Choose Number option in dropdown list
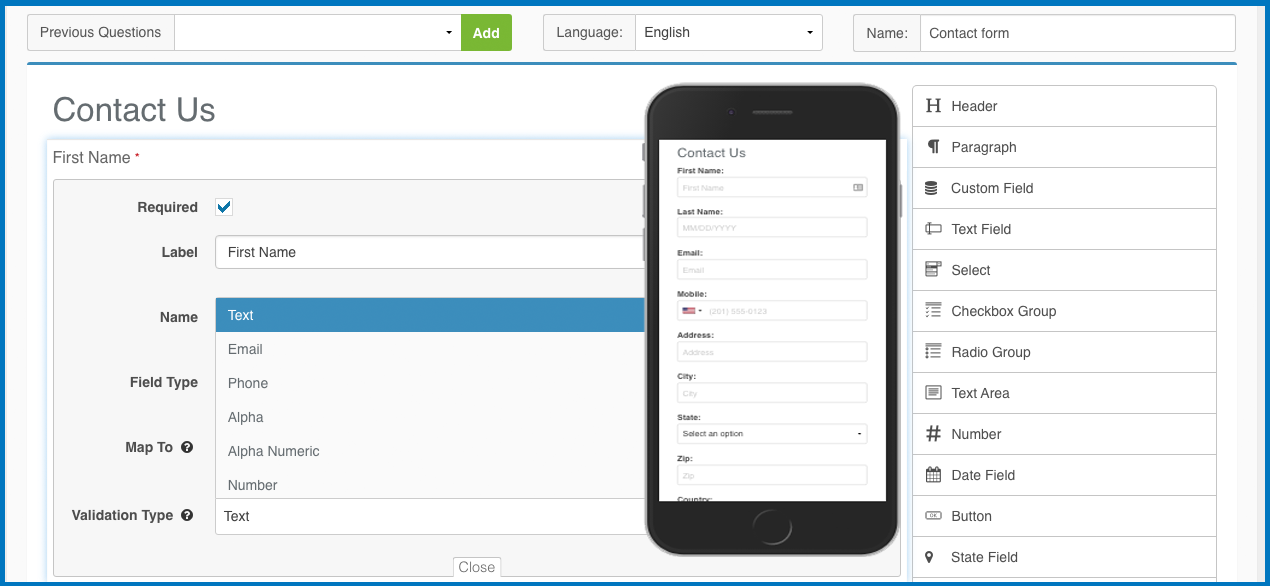This screenshot has width=1270, height=586. tap(430, 485)
